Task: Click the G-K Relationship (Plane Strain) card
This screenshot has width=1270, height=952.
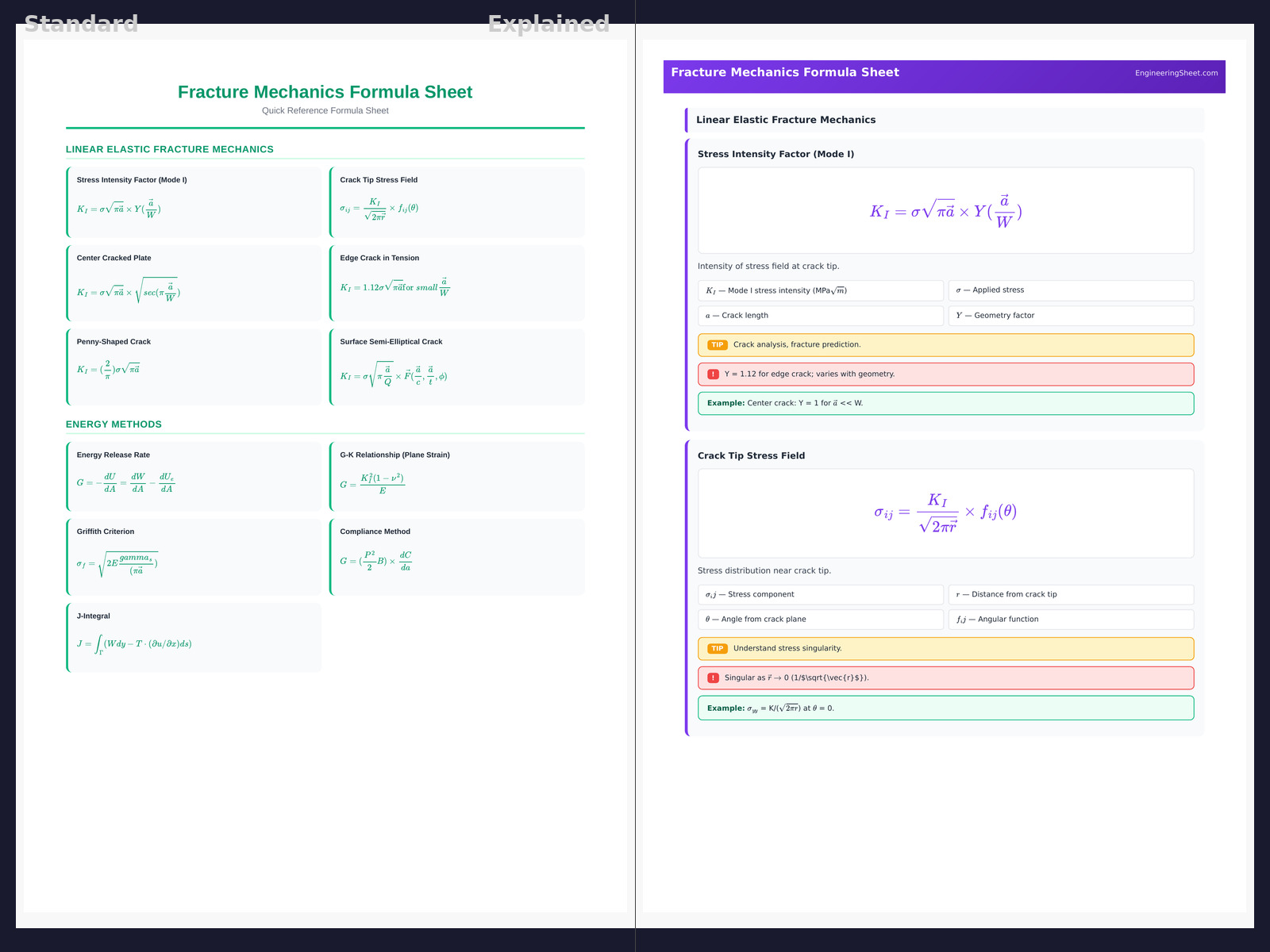Action: (x=457, y=476)
